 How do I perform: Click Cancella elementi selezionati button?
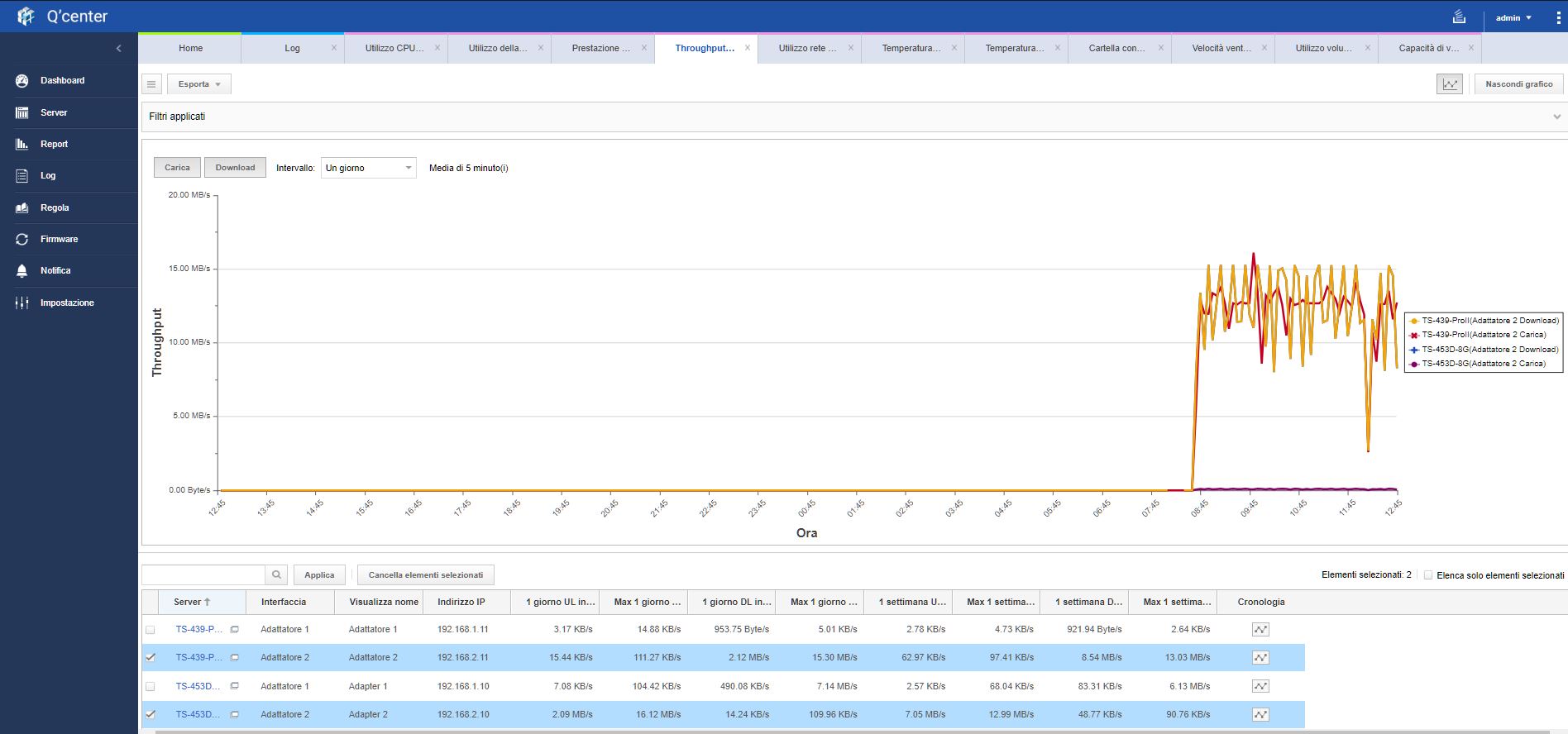point(425,575)
